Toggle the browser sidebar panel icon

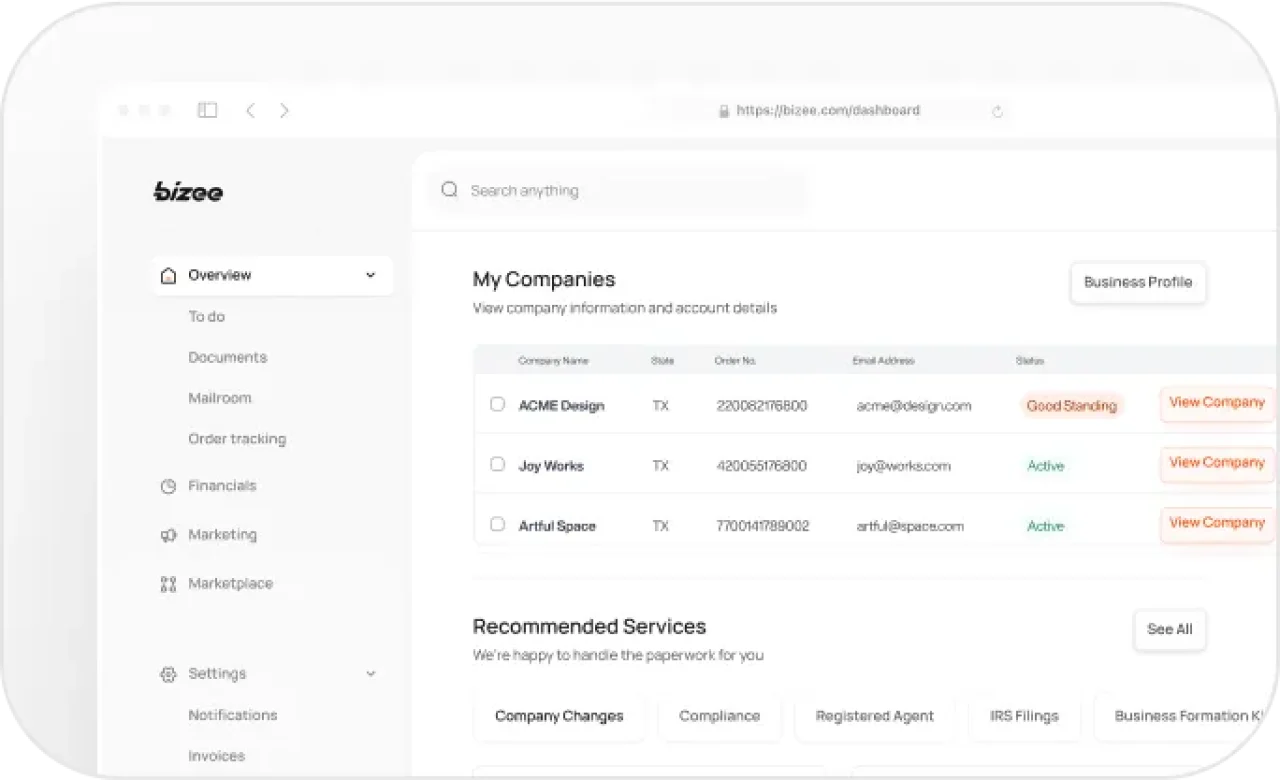[x=207, y=110]
